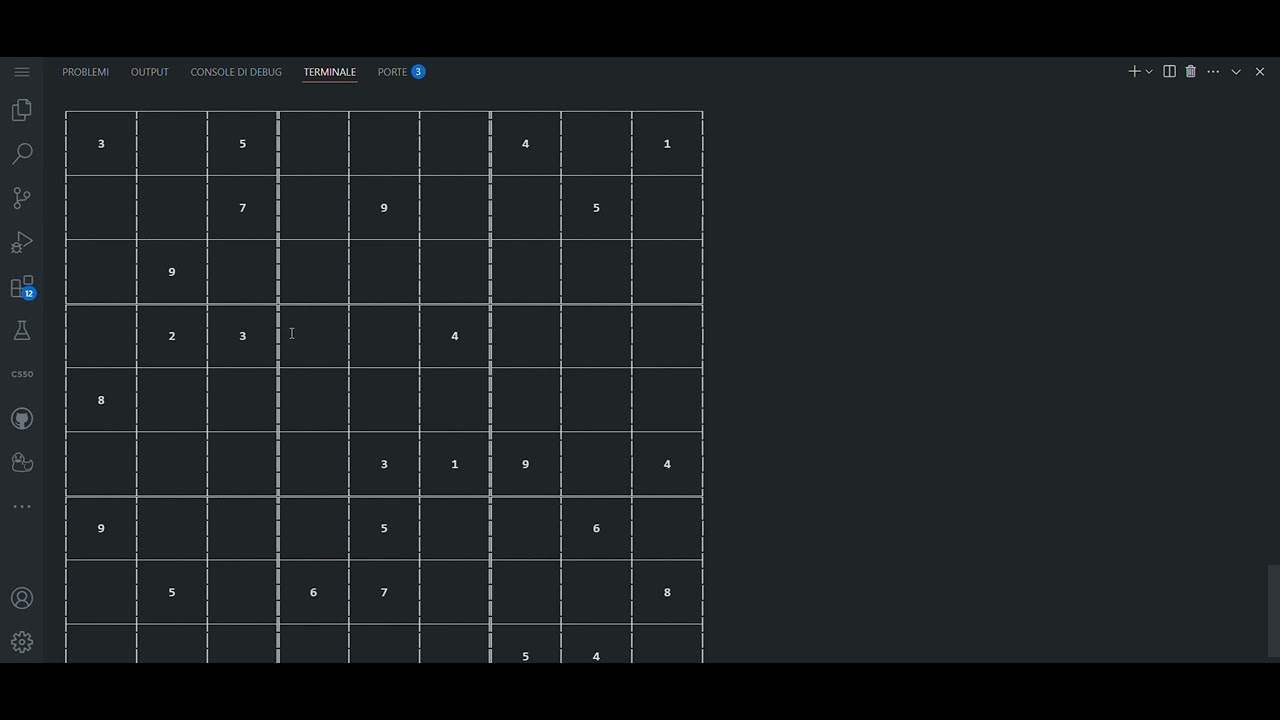Switch to the PORTE tab

pyautogui.click(x=401, y=72)
